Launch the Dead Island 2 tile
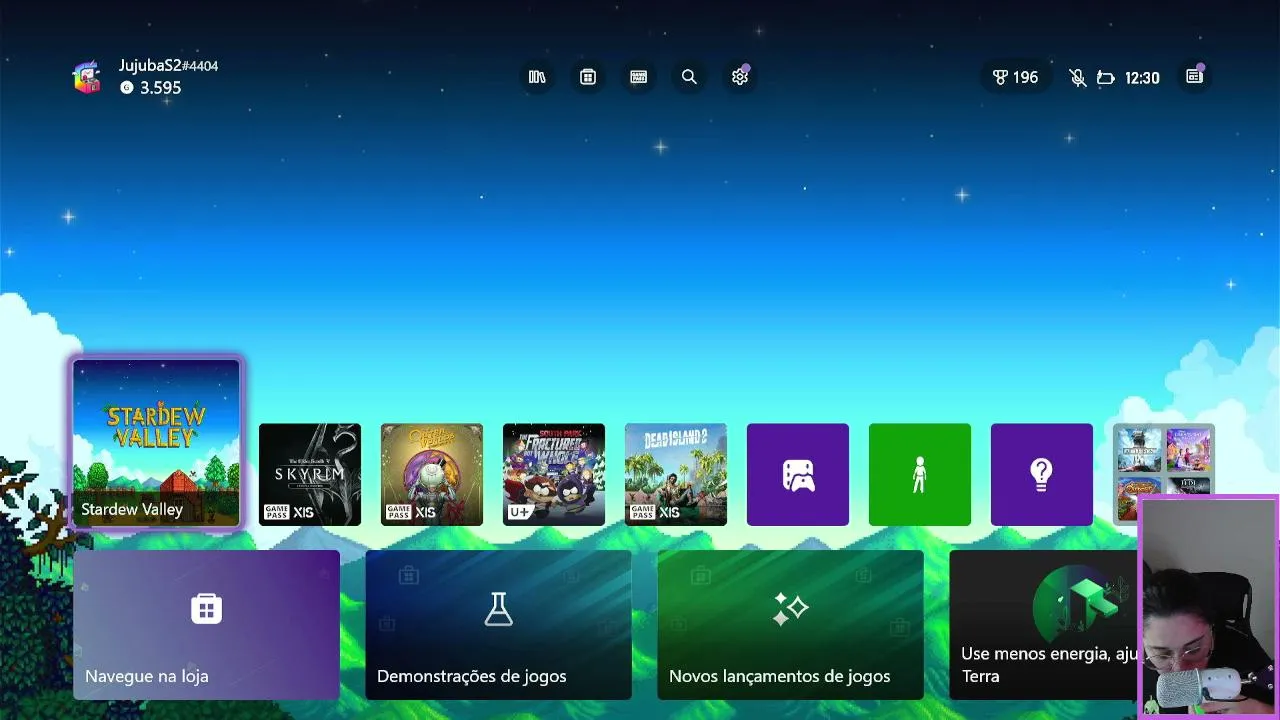The image size is (1280, 720). click(x=676, y=475)
